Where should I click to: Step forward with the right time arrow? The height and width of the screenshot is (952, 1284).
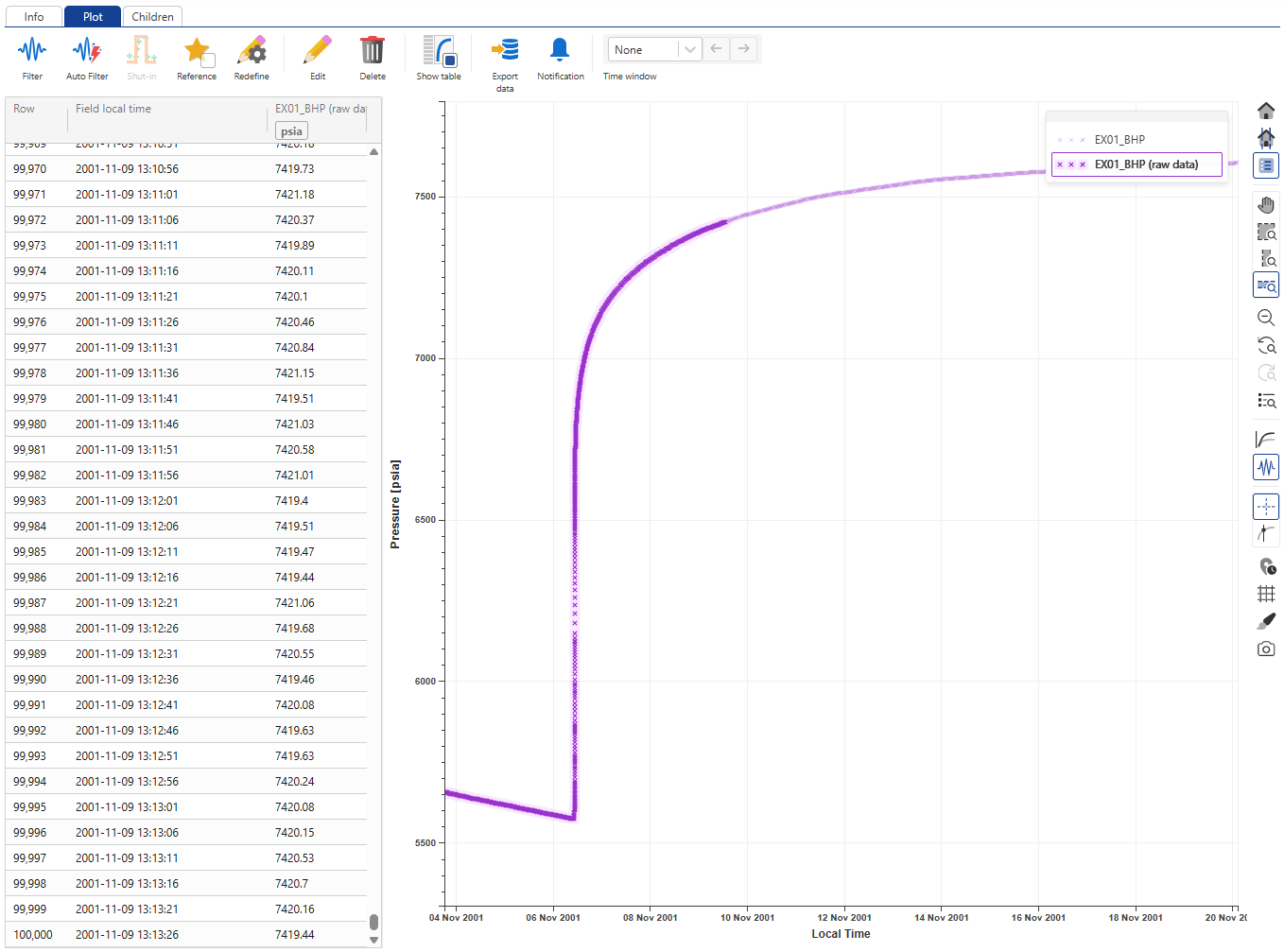[x=744, y=49]
